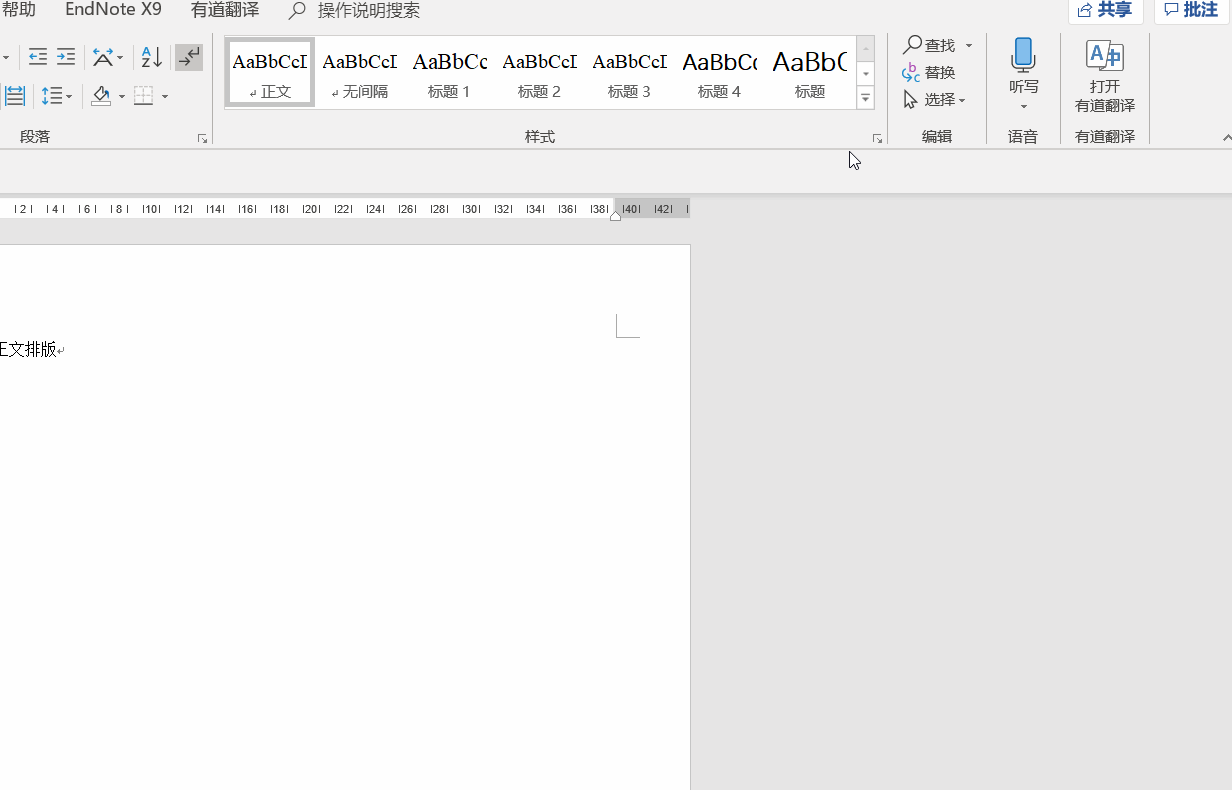Click 打开有道翻译 button
The image size is (1232, 790).
[x=1105, y=76]
